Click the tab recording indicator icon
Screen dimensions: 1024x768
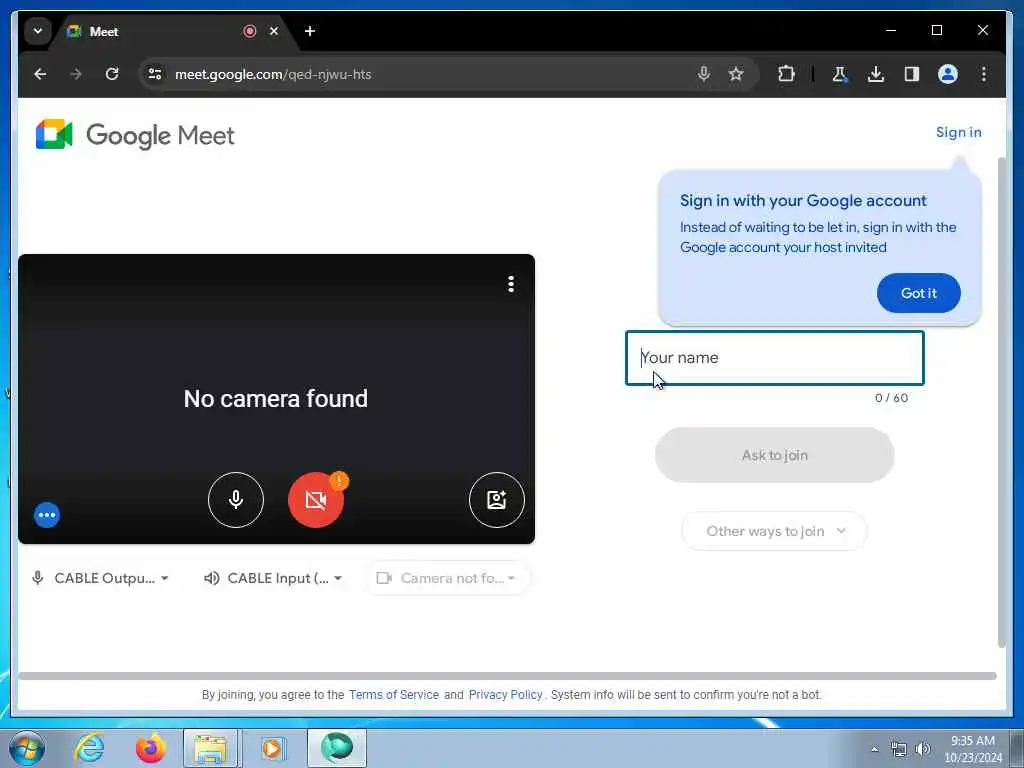point(249,31)
